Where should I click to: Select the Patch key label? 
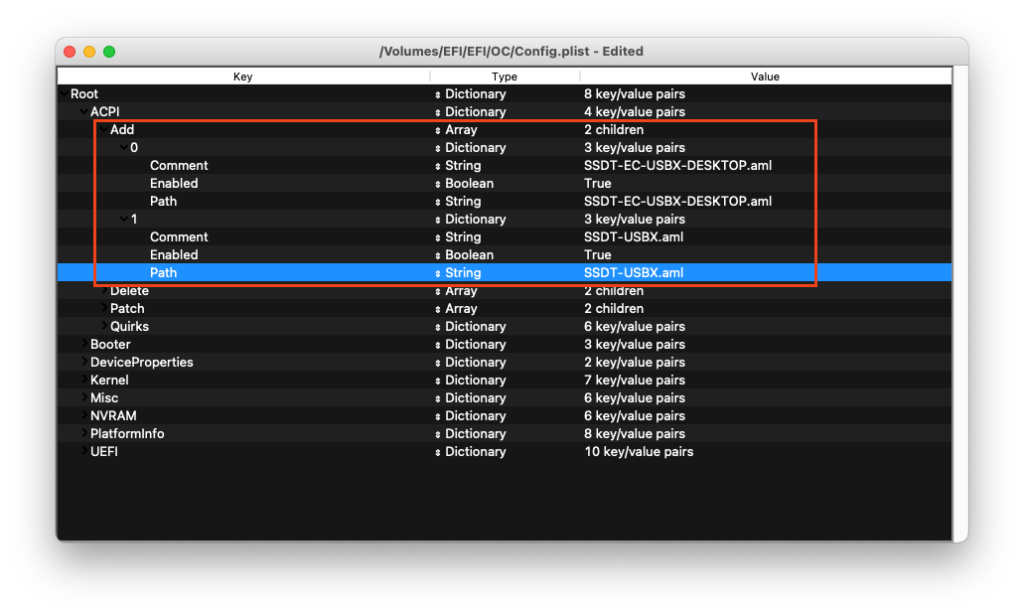pyautogui.click(x=127, y=308)
